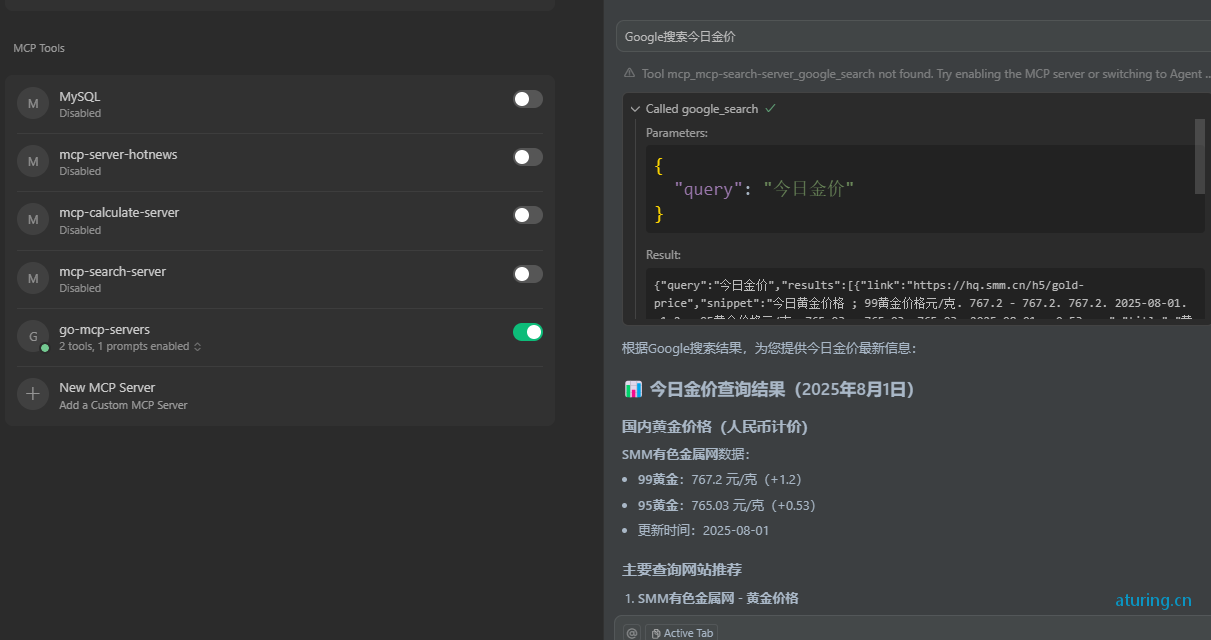This screenshot has height=640, width=1211.
Task: Click the Active Tab chip
Action: [x=681, y=633]
